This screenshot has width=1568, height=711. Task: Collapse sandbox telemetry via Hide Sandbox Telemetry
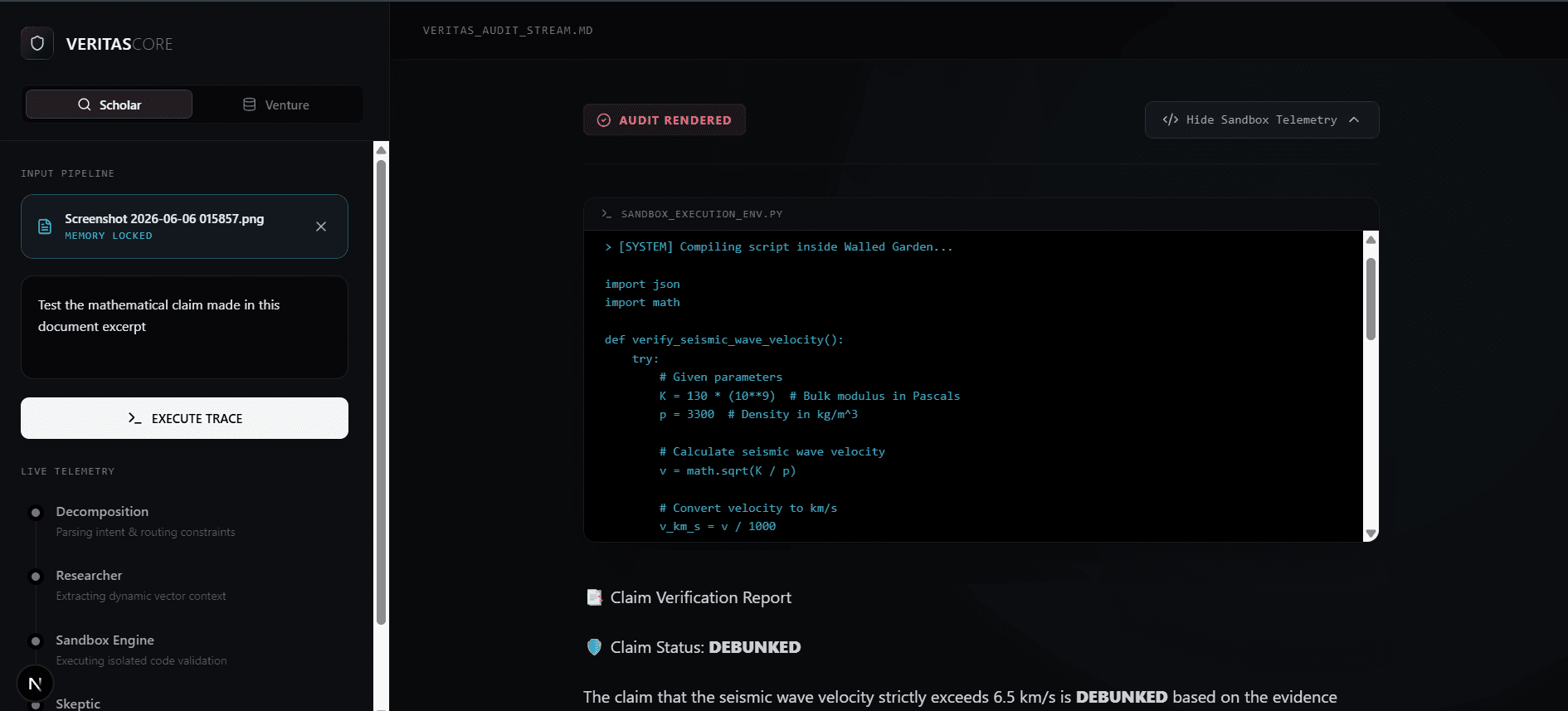(1262, 119)
